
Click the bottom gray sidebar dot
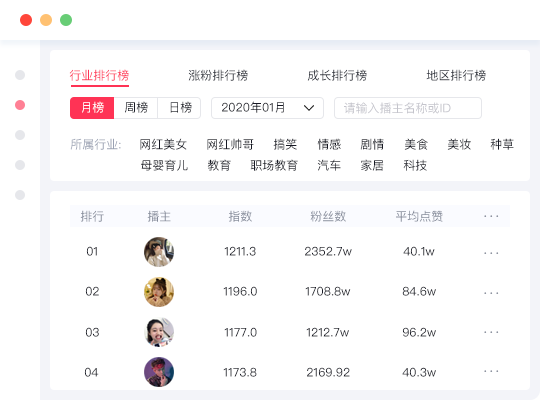tap(20, 195)
